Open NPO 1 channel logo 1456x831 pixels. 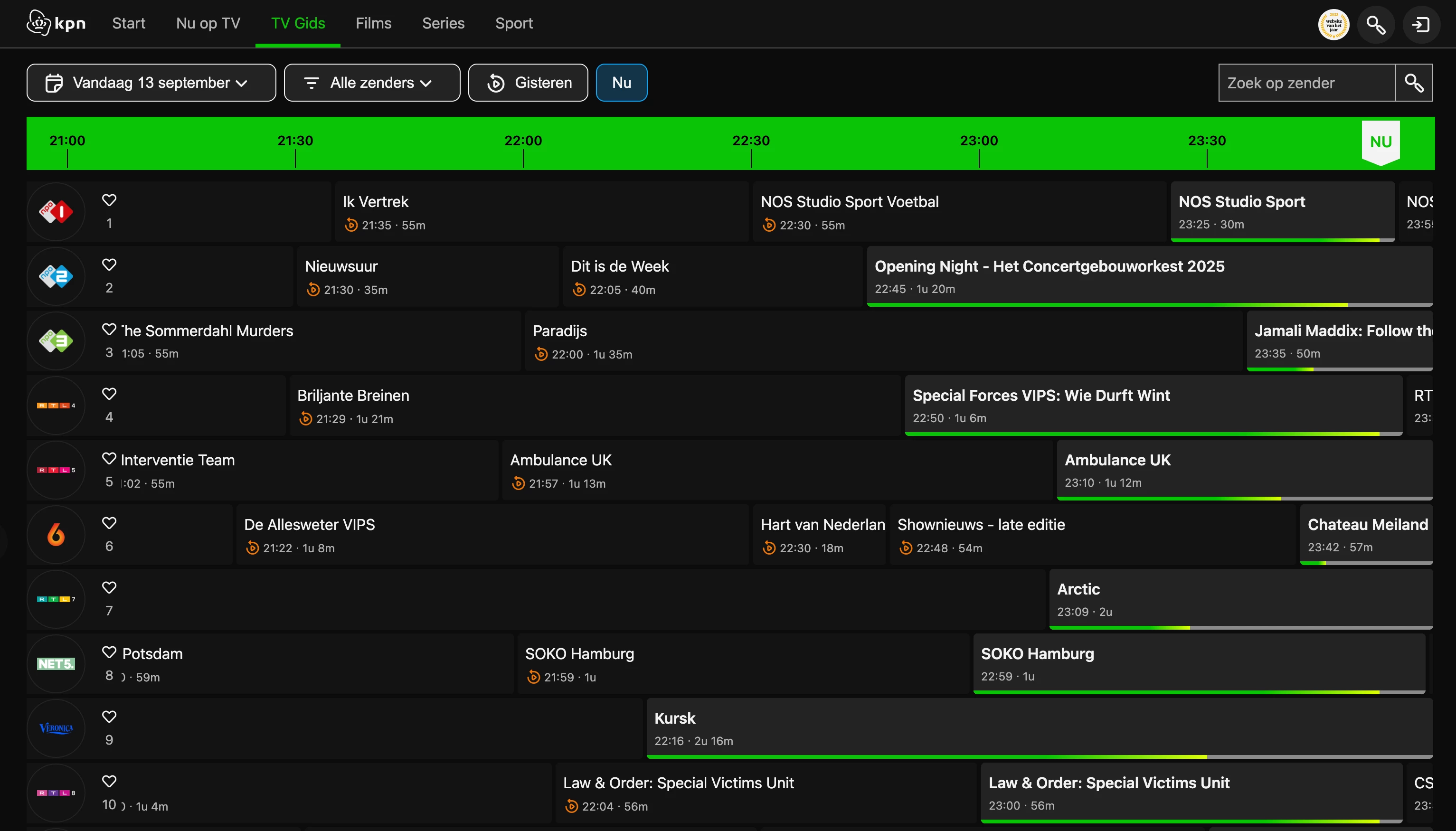(x=56, y=212)
